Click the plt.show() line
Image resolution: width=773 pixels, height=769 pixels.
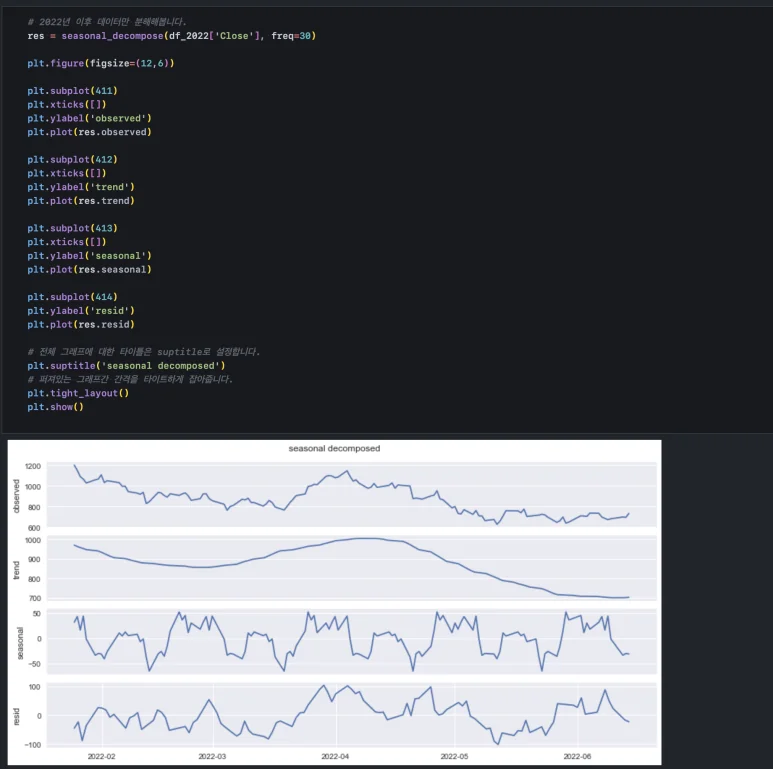[x=55, y=407]
